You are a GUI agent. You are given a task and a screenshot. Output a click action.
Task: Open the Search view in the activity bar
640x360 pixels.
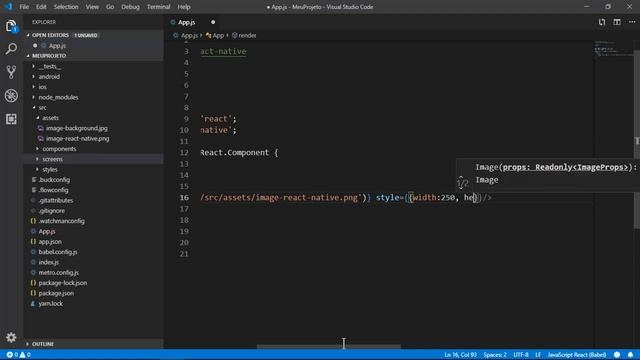pyautogui.click(x=11, y=49)
